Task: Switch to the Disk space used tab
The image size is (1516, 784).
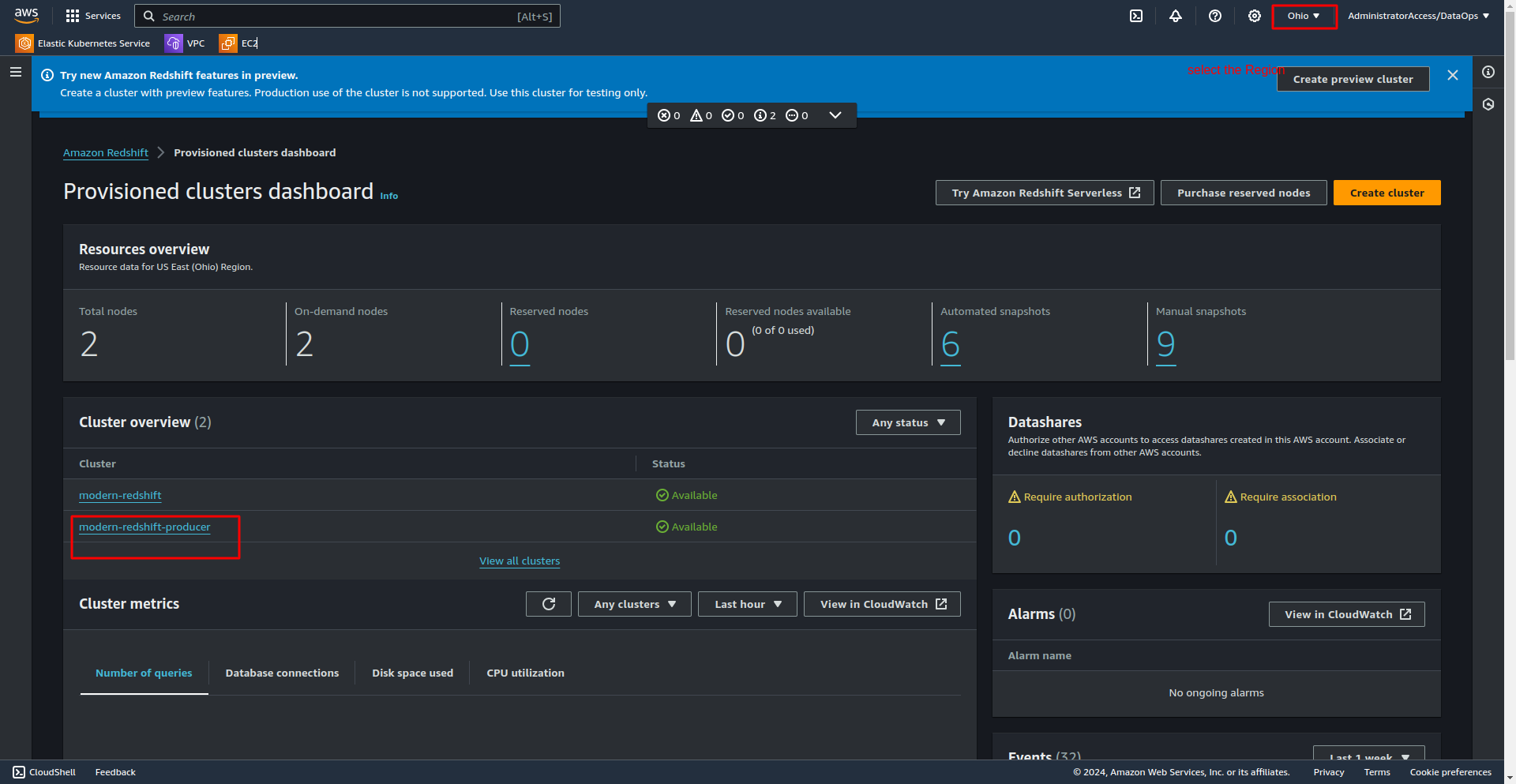Action: click(x=413, y=673)
